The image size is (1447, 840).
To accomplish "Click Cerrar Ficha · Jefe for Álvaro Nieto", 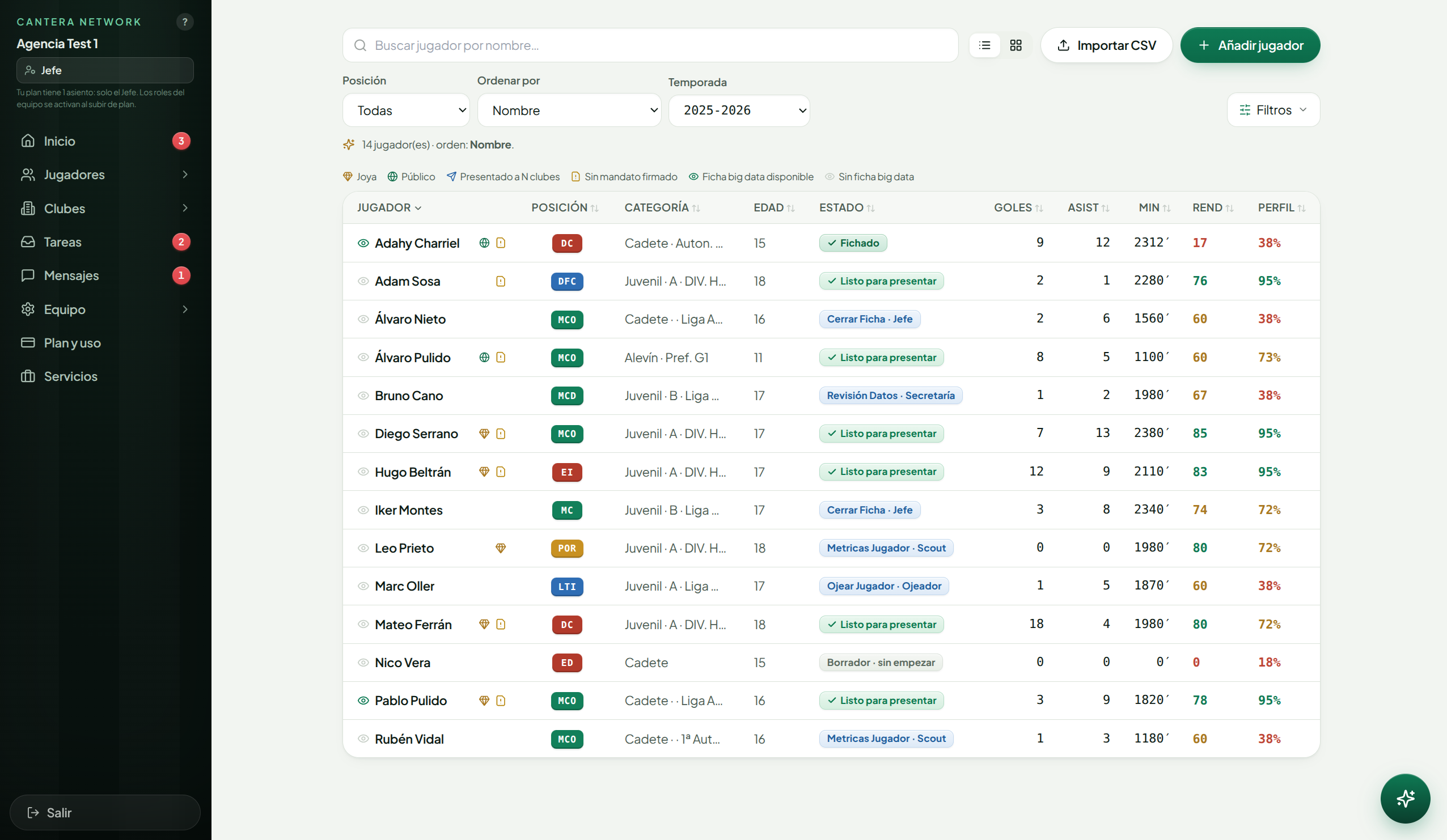I will tap(869, 319).
